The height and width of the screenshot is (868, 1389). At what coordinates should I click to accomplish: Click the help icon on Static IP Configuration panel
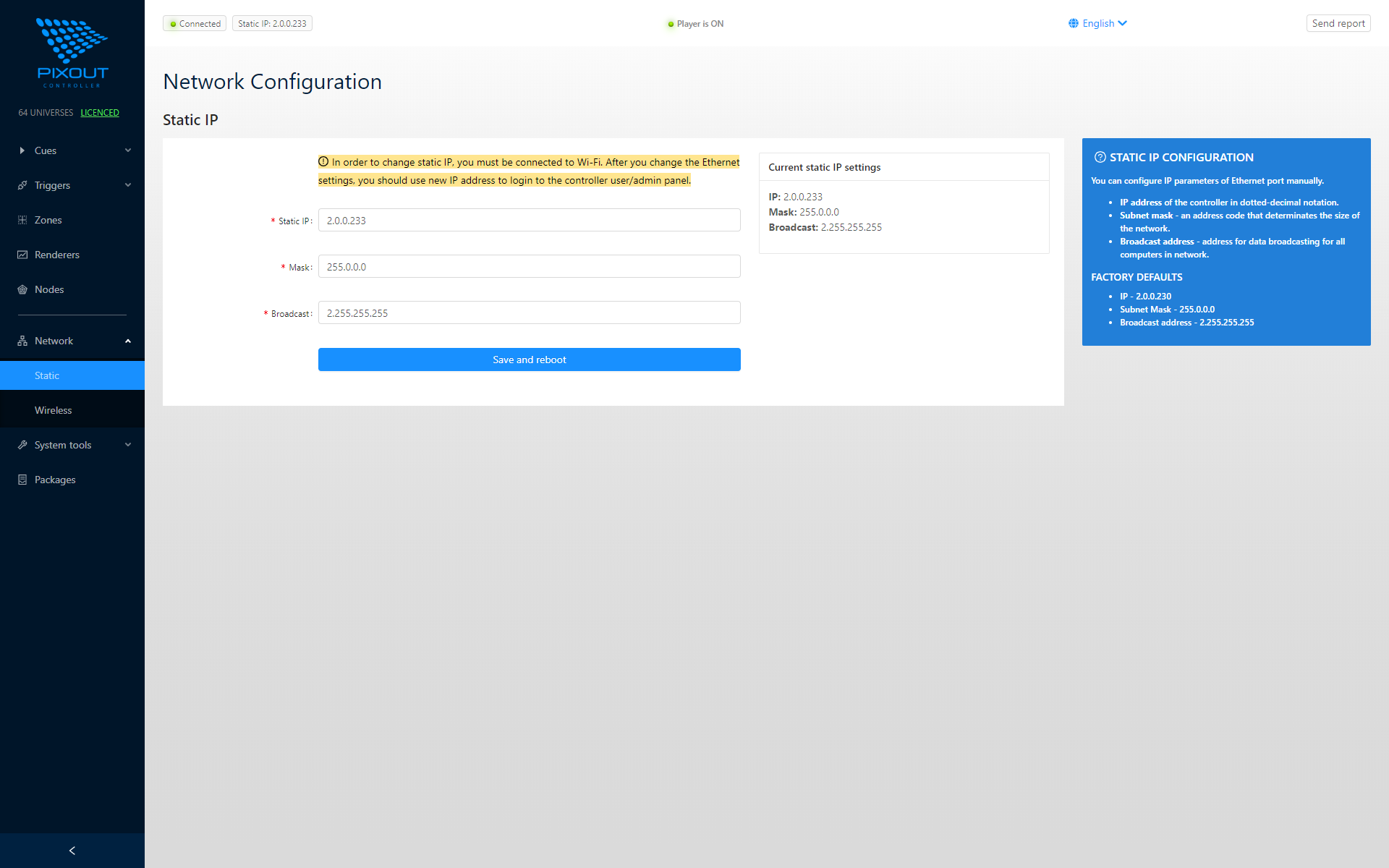click(x=1100, y=156)
